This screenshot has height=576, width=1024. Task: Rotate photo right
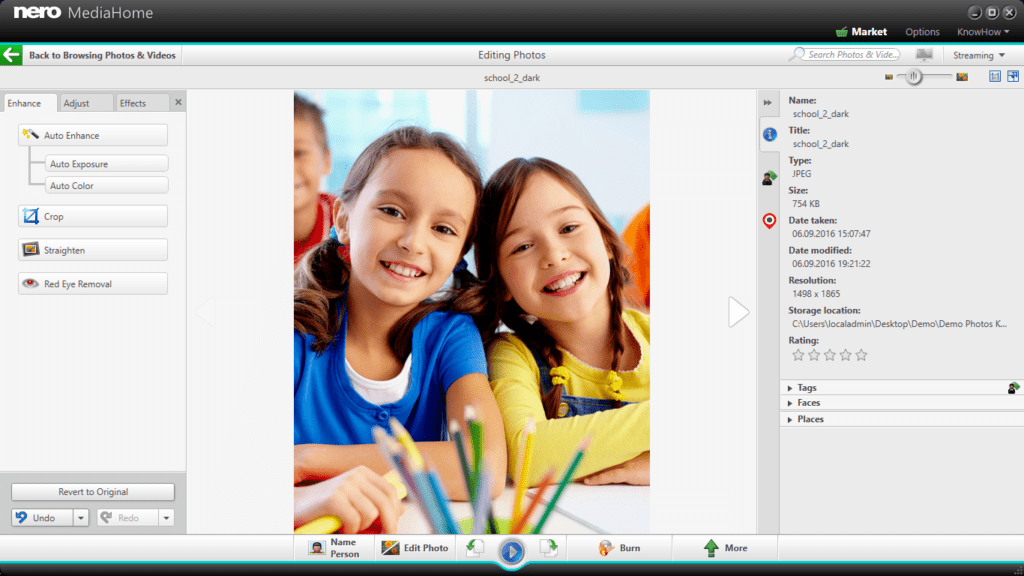tap(549, 547)
